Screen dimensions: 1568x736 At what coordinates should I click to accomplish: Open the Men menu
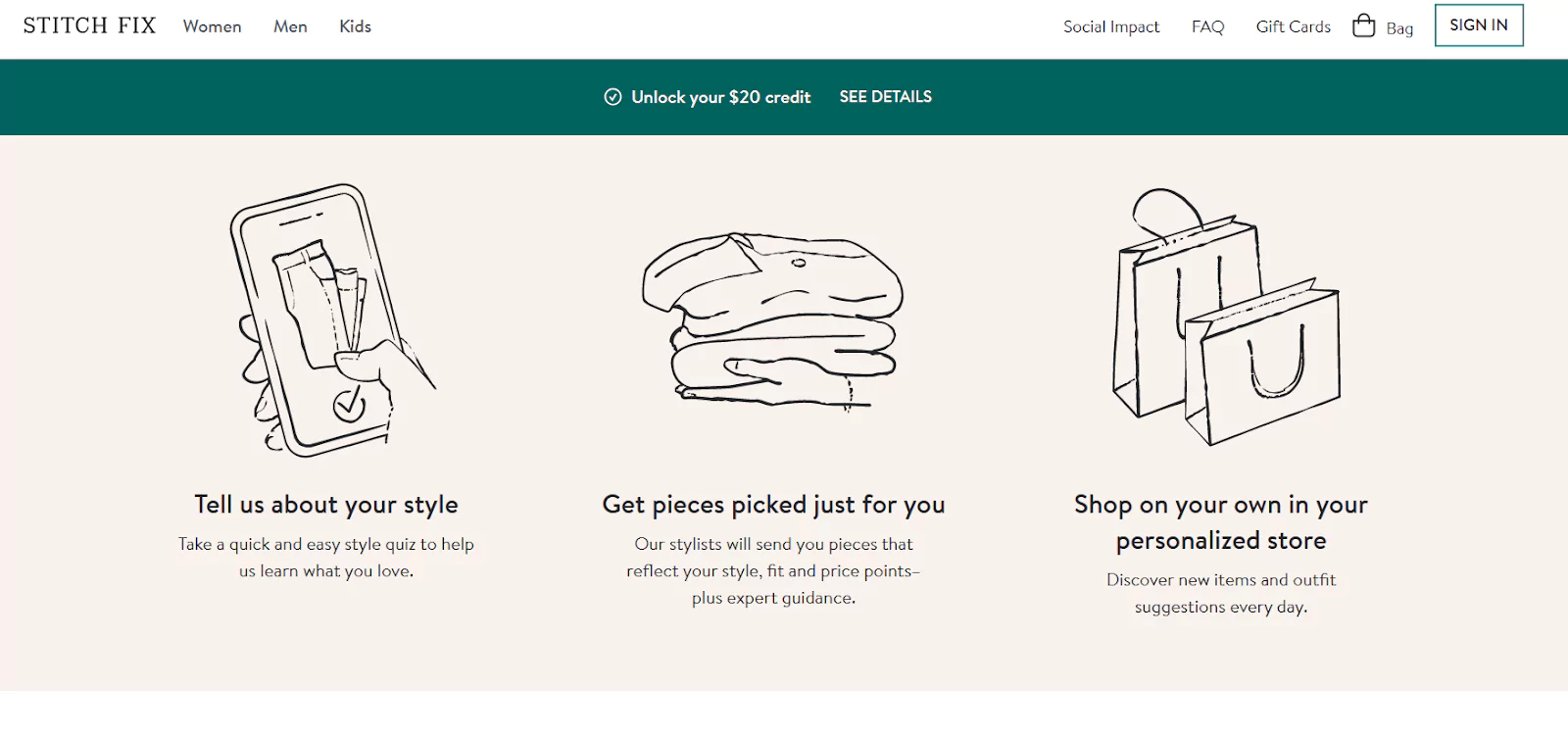(290, 26)
